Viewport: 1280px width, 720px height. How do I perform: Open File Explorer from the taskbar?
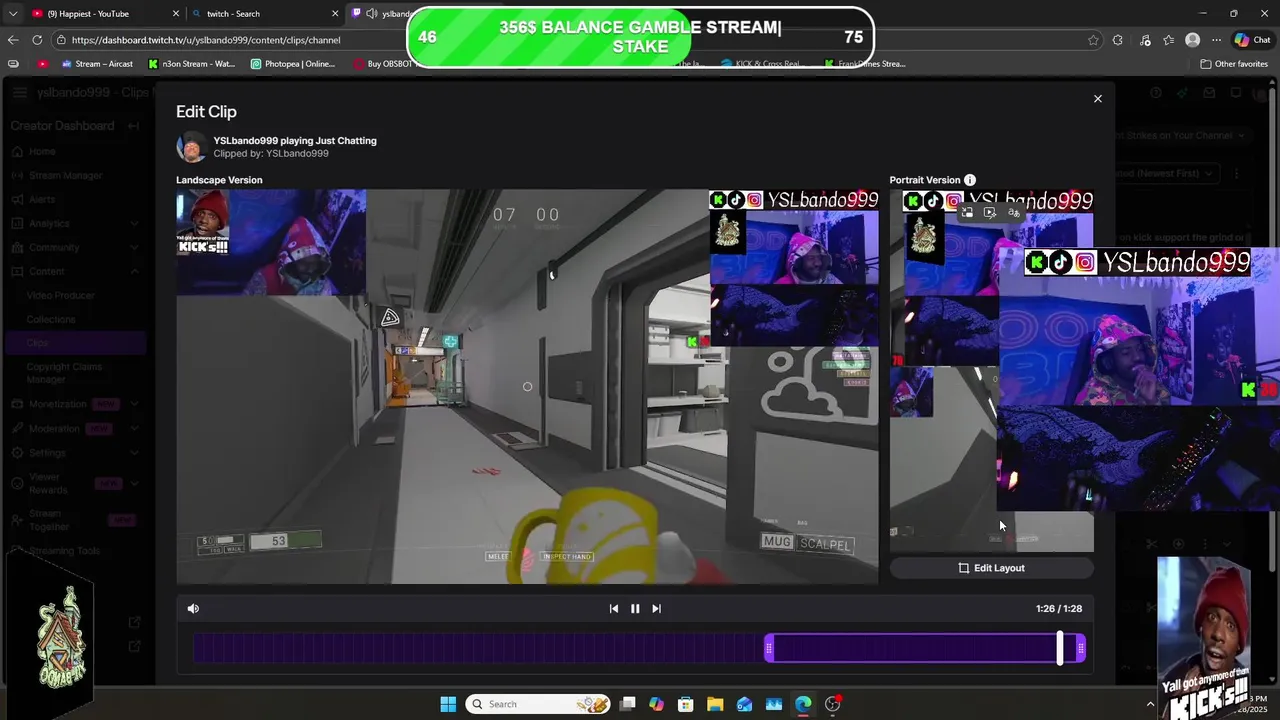[x=715, y=704]
